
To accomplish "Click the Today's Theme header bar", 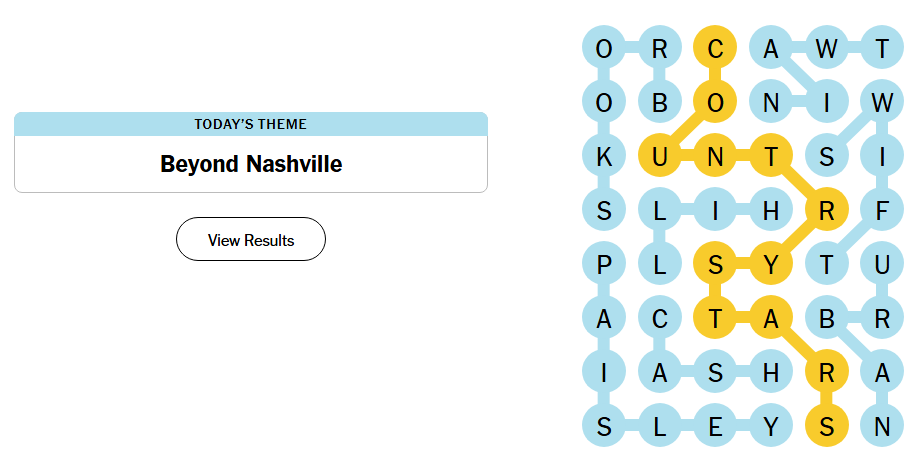I will pos(251,124).
